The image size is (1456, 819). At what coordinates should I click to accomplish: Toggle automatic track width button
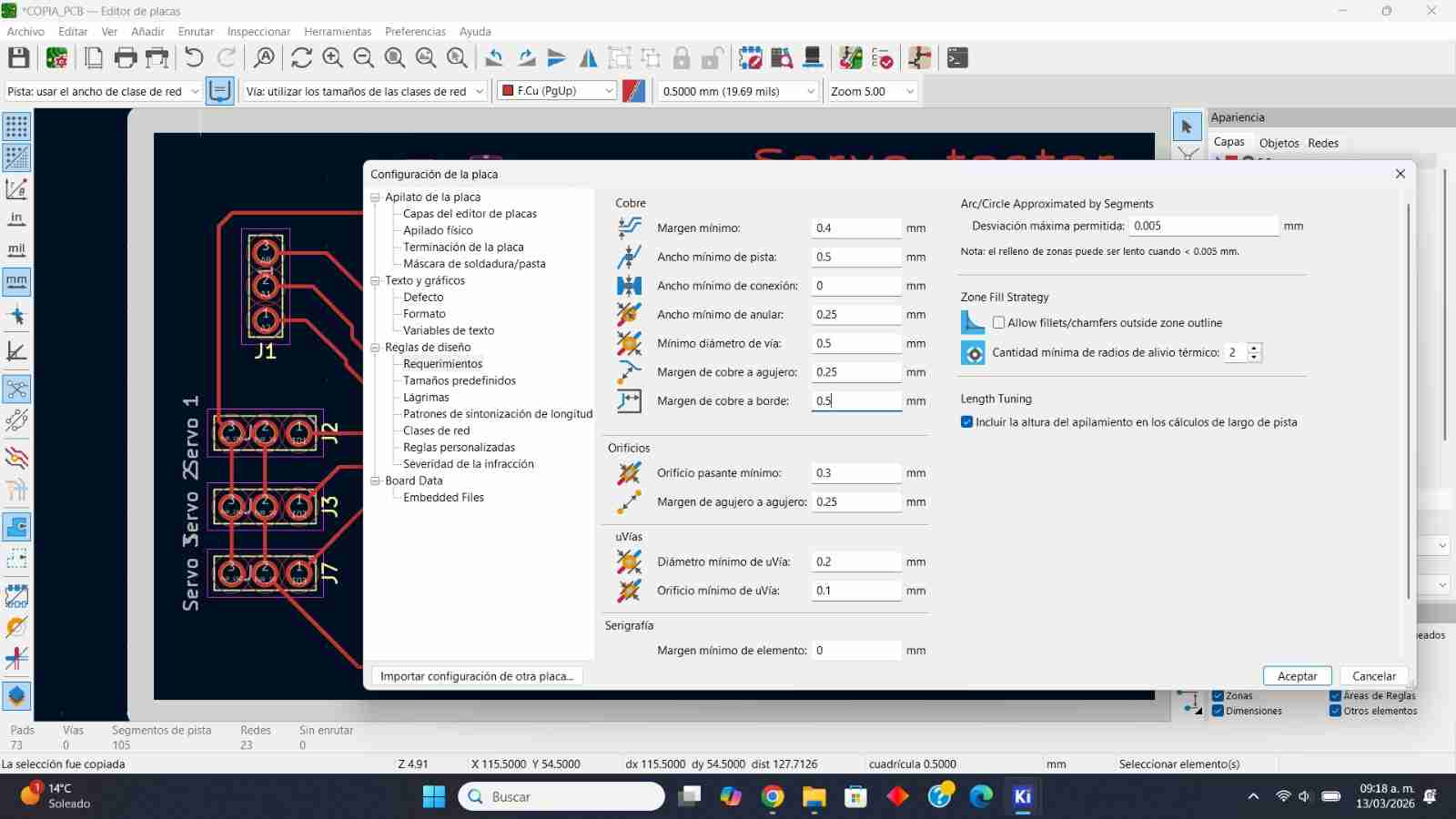click(219, 91)
